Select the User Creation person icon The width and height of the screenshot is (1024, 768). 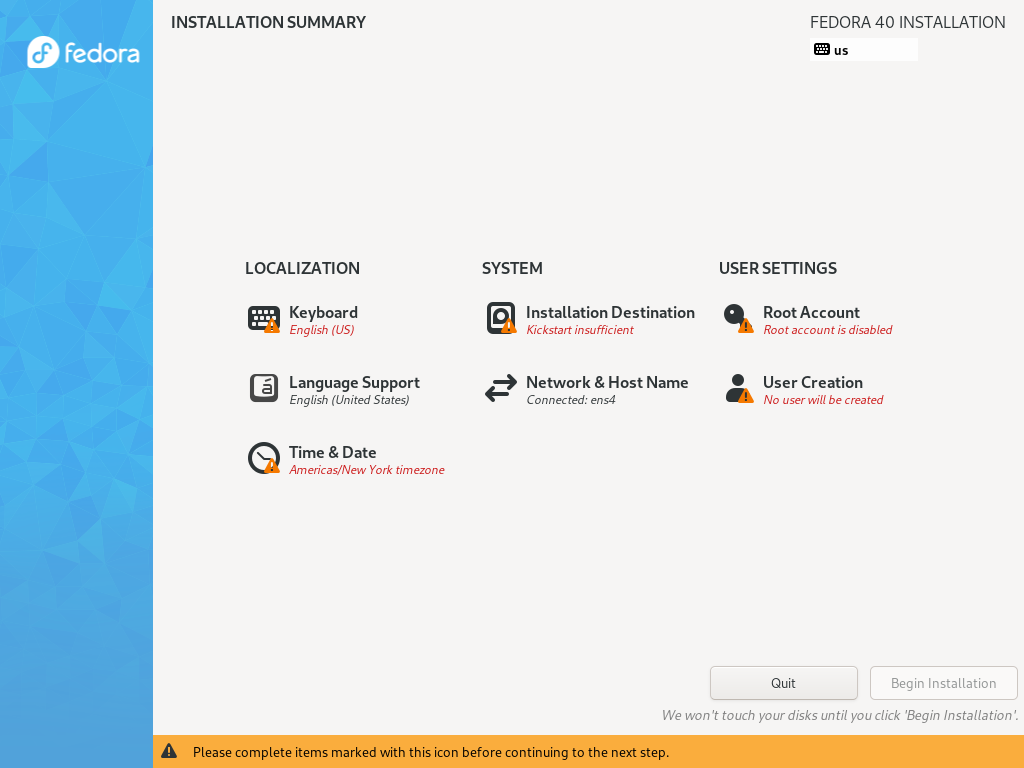tap(738, 388)
